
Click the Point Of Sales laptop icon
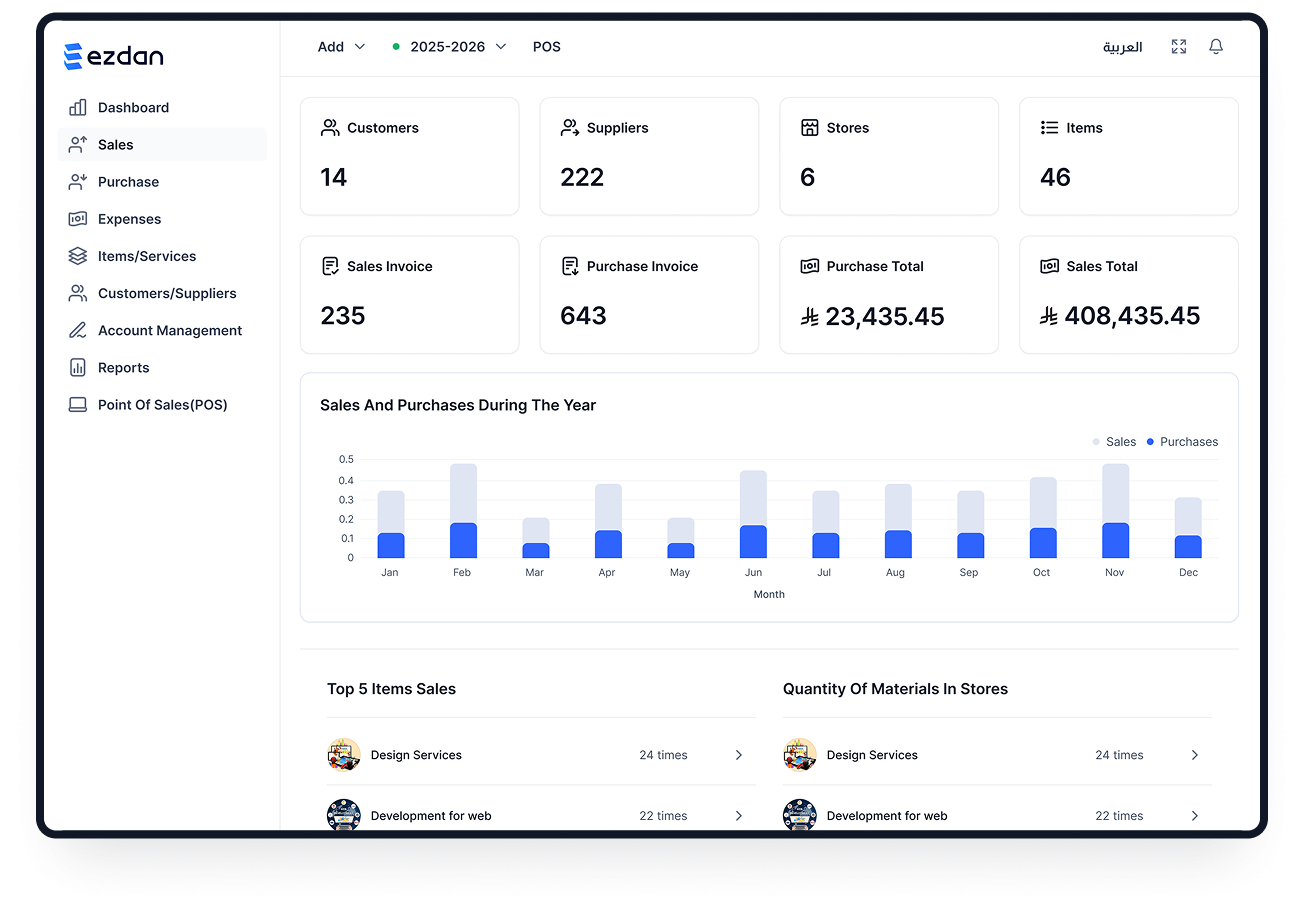tap(77, 405)
